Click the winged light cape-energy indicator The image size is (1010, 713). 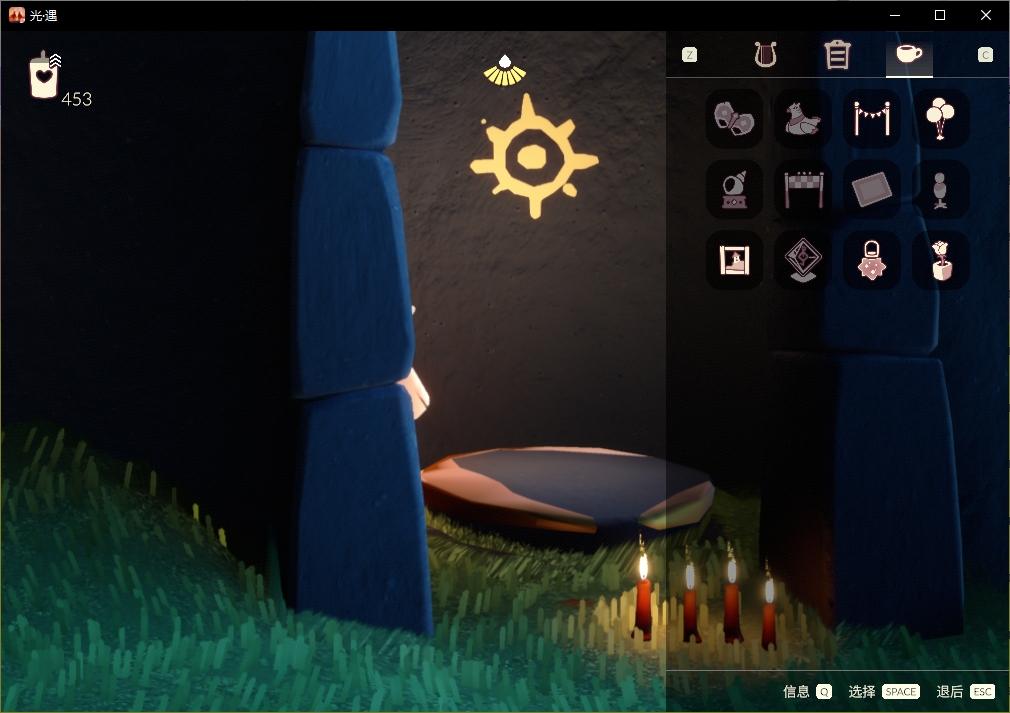[505, 71]
